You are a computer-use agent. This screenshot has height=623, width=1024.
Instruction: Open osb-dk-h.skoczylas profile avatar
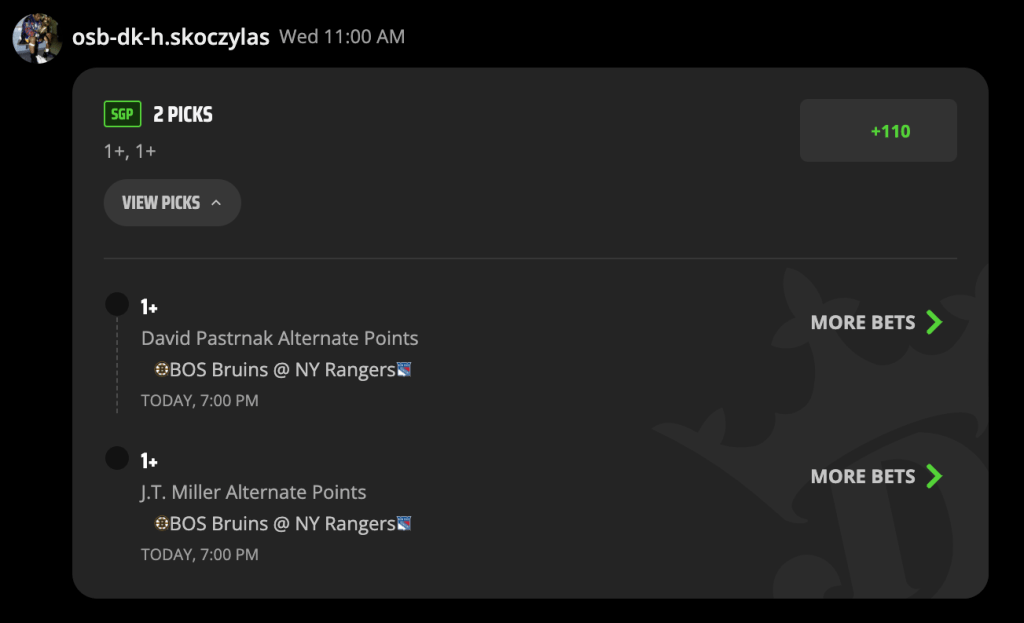[x=37, y=39]
